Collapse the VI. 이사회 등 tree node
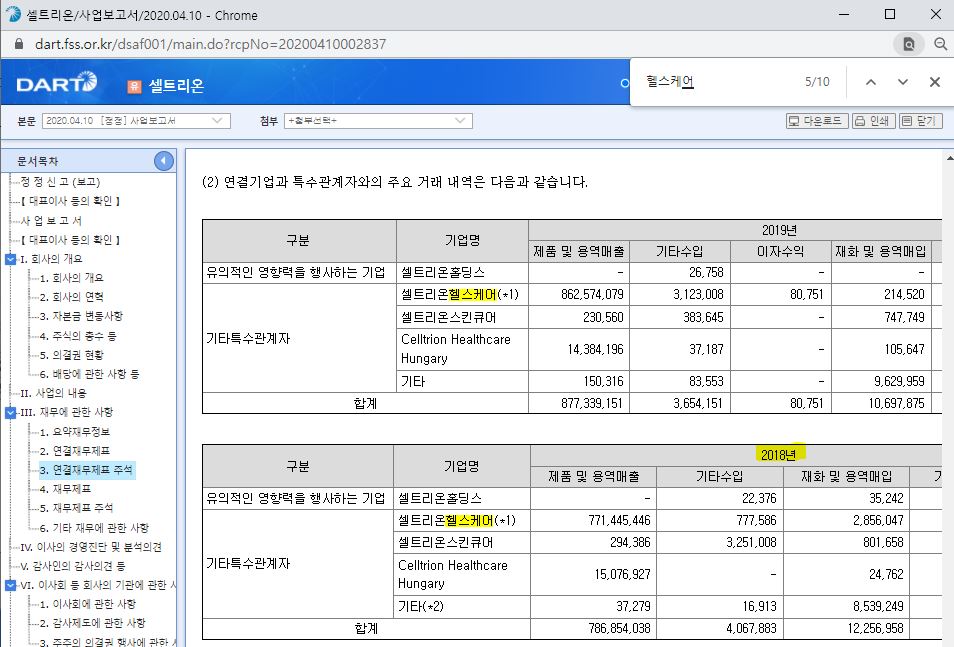Viewport: 954px width, 647px height. [10, 585]
